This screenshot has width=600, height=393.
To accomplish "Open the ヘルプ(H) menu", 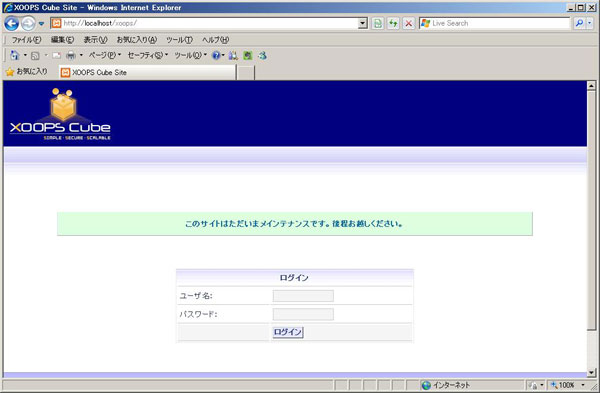I will (215, 40).
